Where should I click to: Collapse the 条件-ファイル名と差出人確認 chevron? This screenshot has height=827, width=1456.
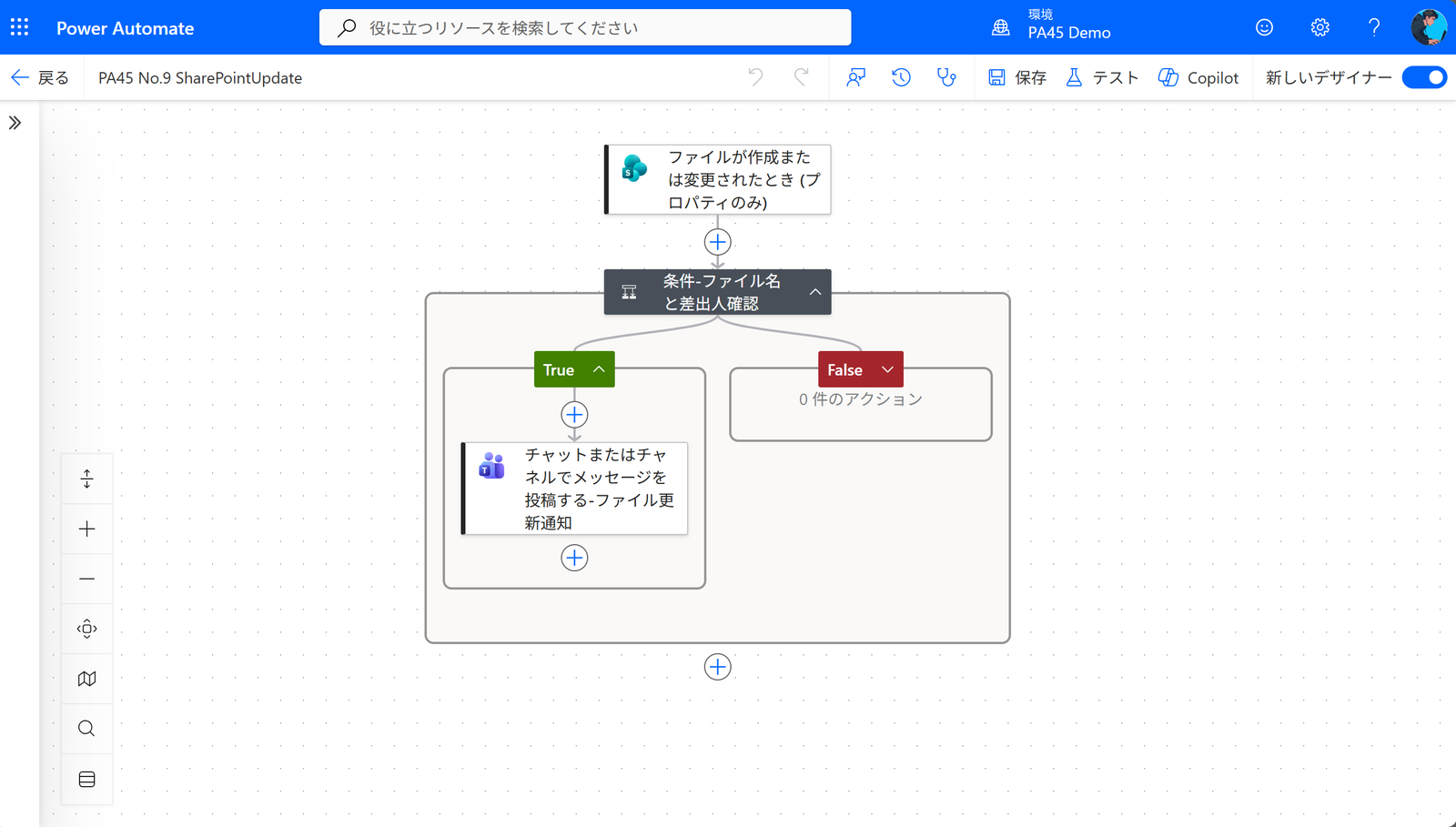pos(815,292)
